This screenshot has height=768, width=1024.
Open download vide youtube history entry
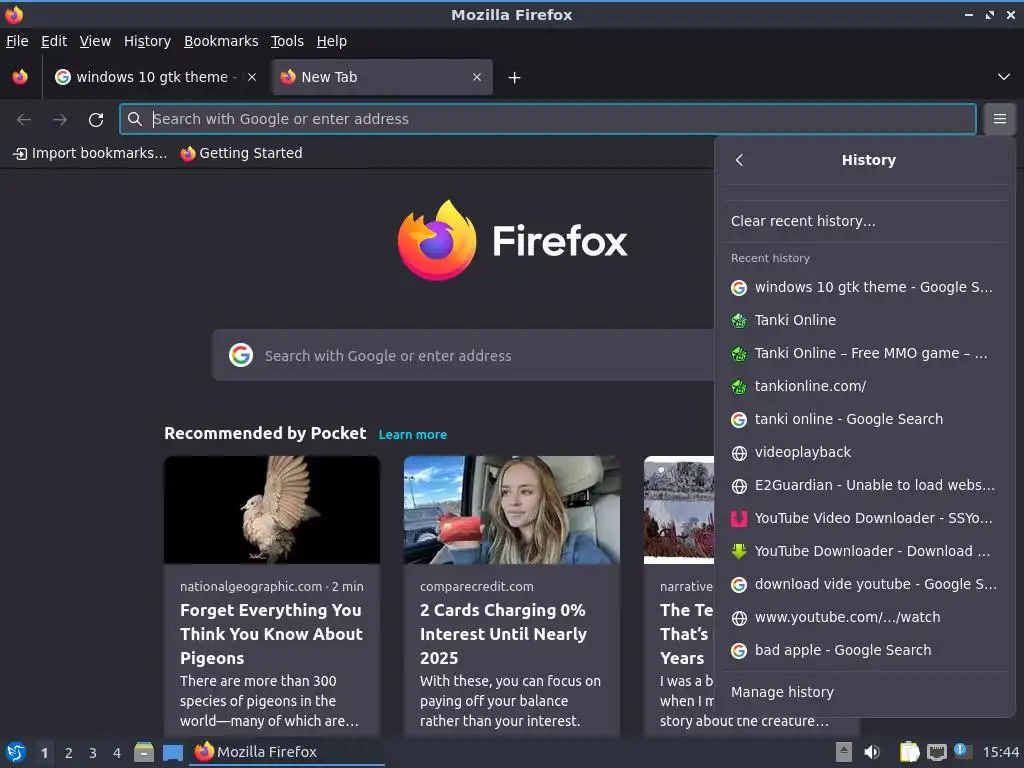[865, 584]
